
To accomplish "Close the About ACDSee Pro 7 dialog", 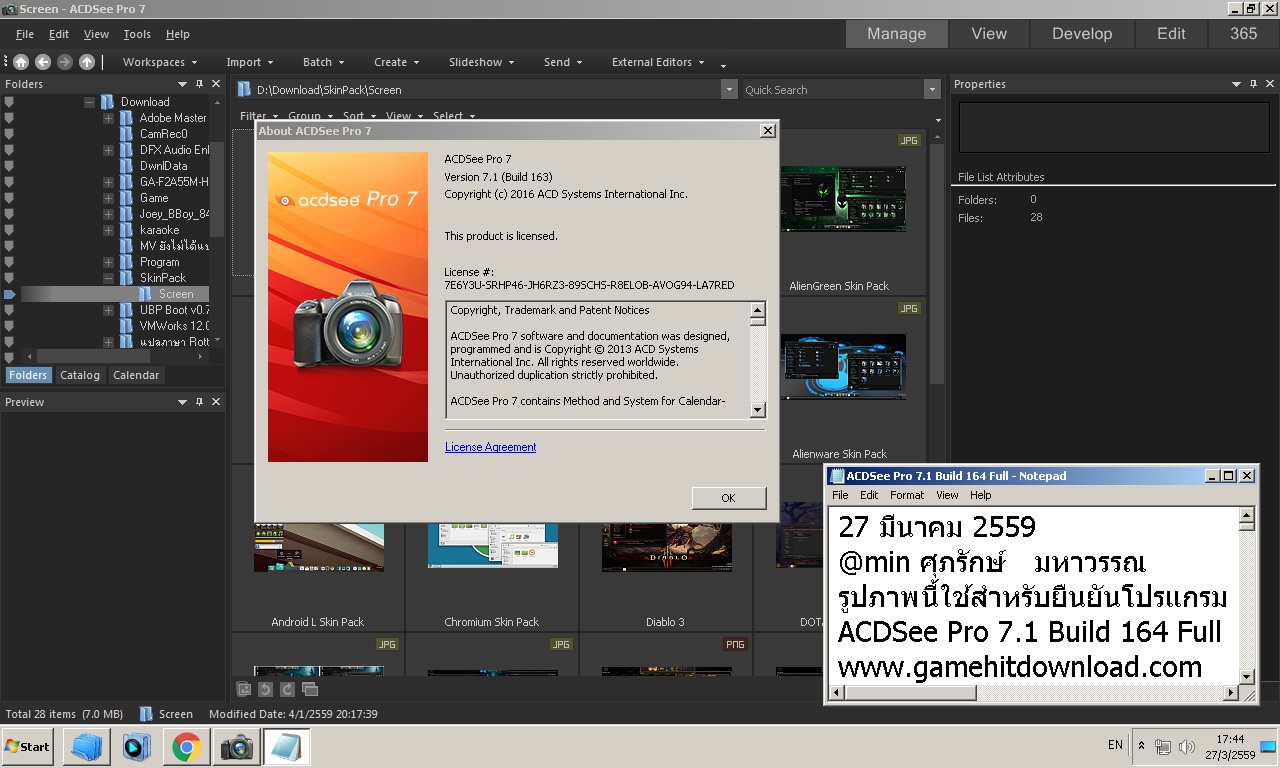I will (x=767, y=130).
